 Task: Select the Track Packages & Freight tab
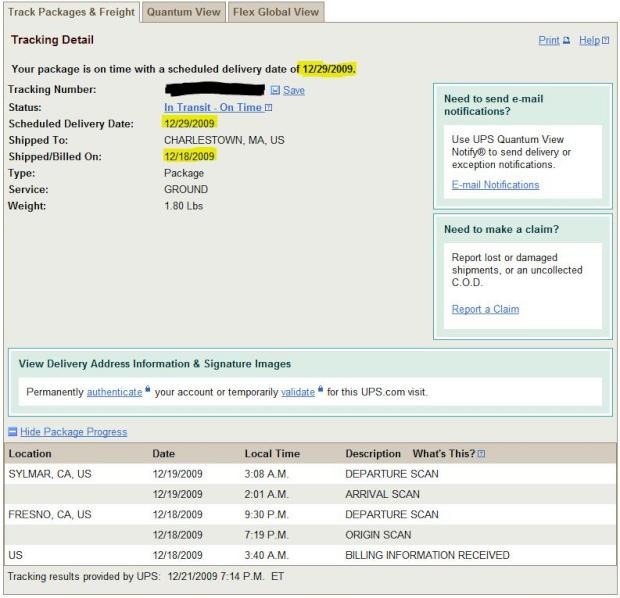[x=70, y=12]
